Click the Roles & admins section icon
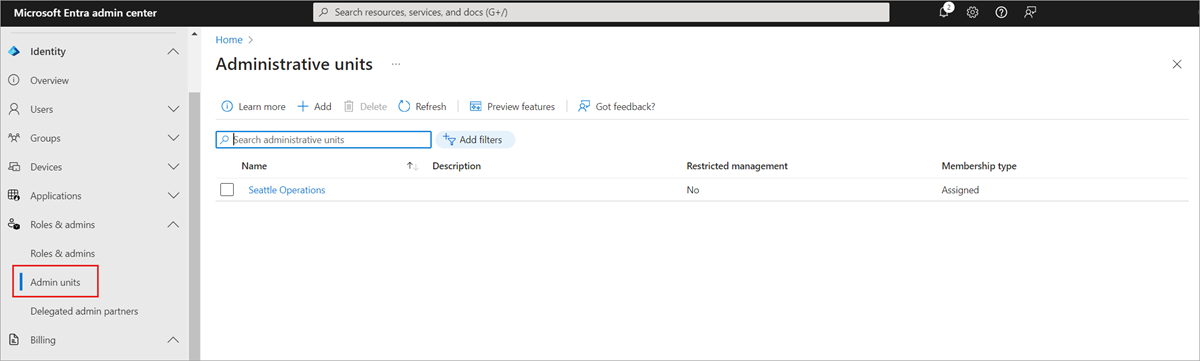This screenshot has height=361, width=1200. pos(14,225)
